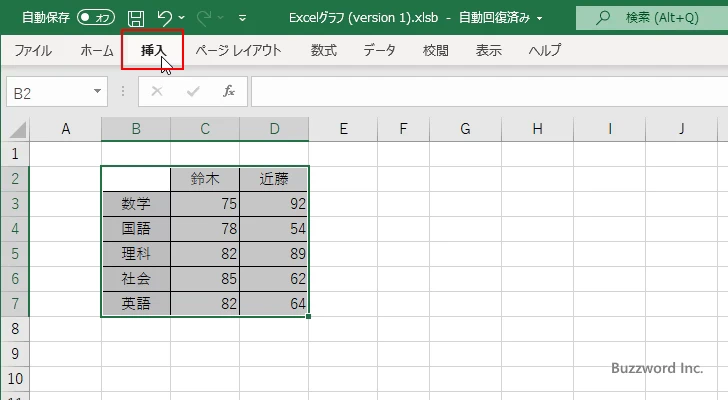The height and width of the screenshot is (400, 728).
Task: Select column B header
Action: [x=136, y=129]
